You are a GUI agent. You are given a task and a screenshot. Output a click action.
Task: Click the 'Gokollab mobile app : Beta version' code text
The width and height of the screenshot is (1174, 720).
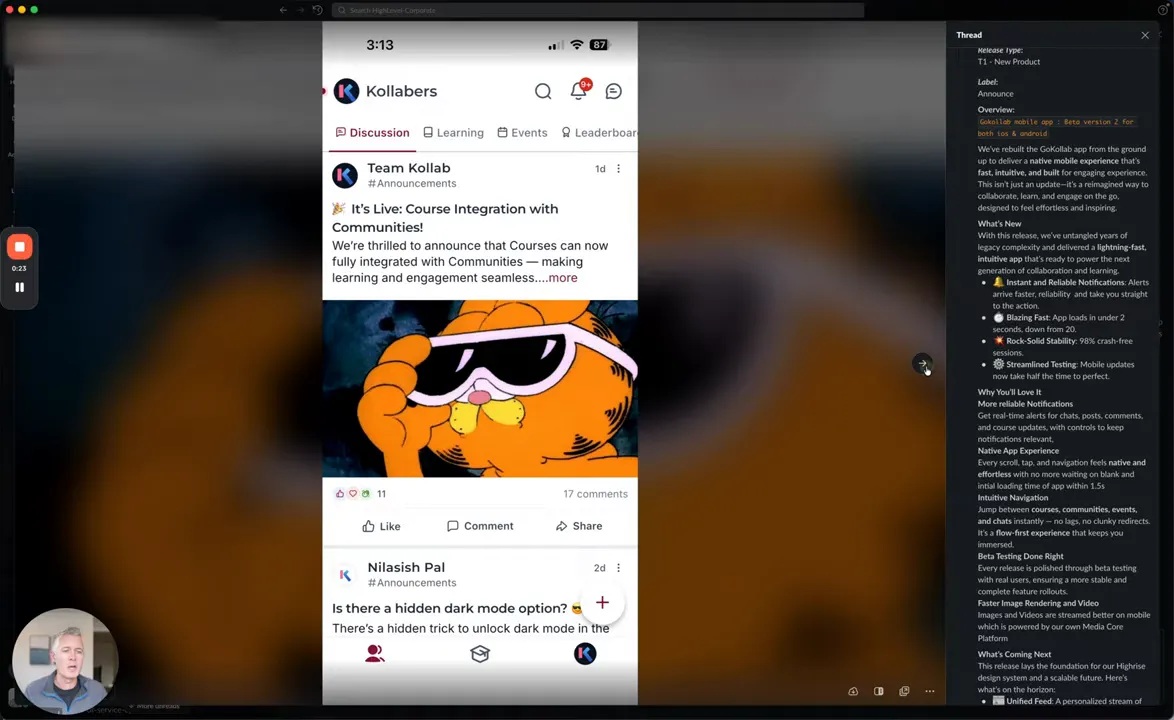pos(1056,127)
